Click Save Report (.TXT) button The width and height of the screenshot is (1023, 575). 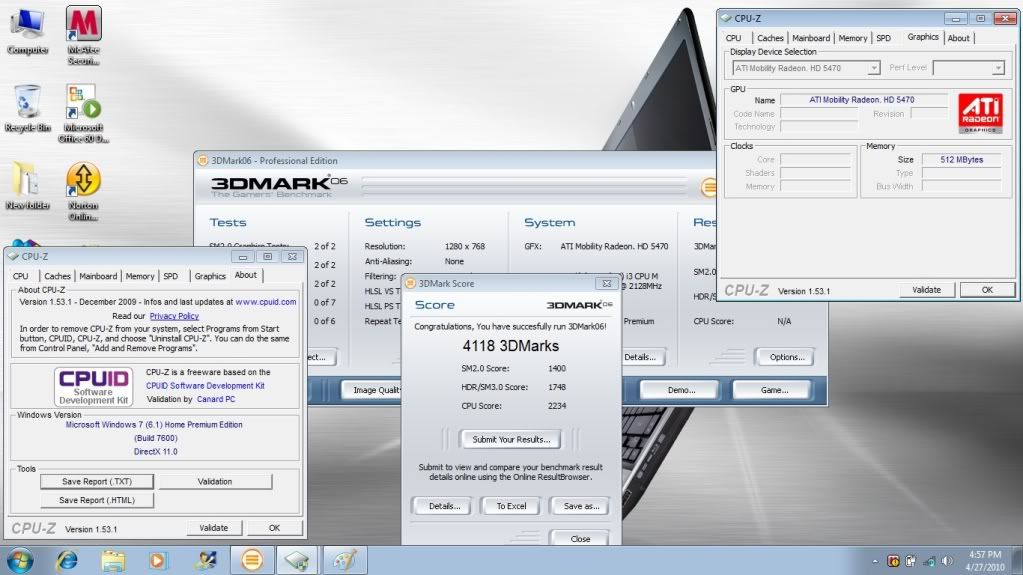(x=97, y=481)
